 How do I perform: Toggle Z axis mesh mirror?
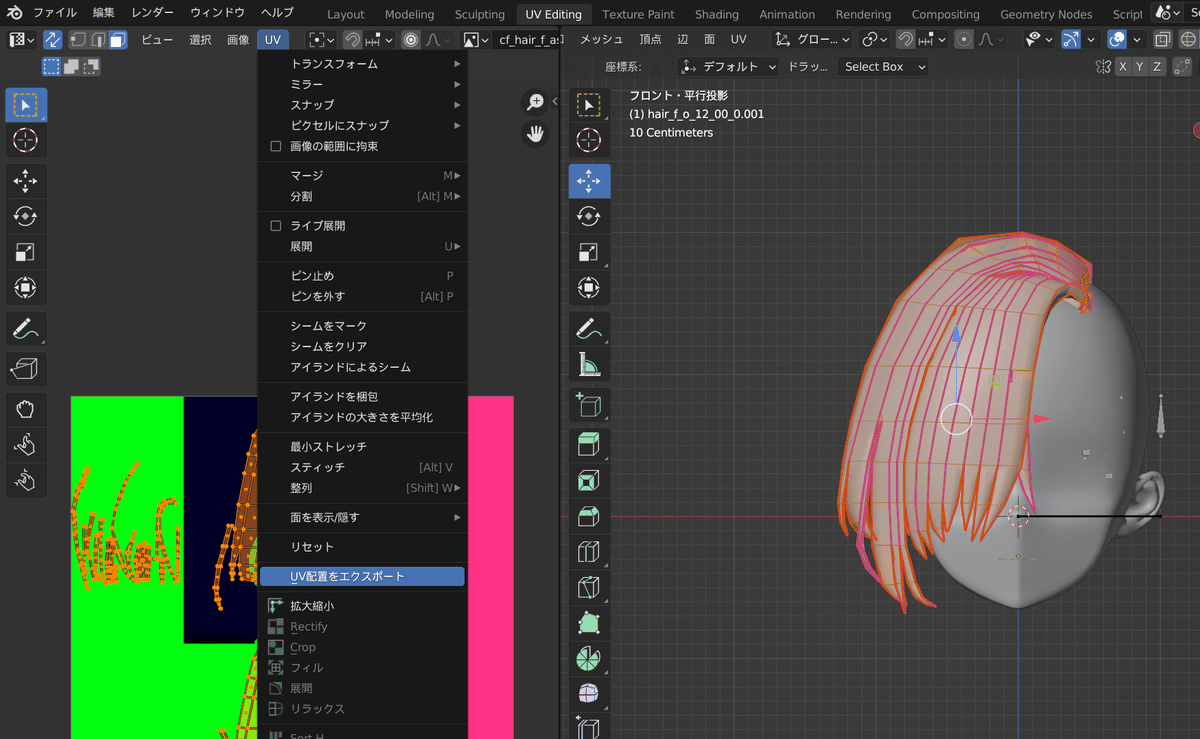point(1157,67)
